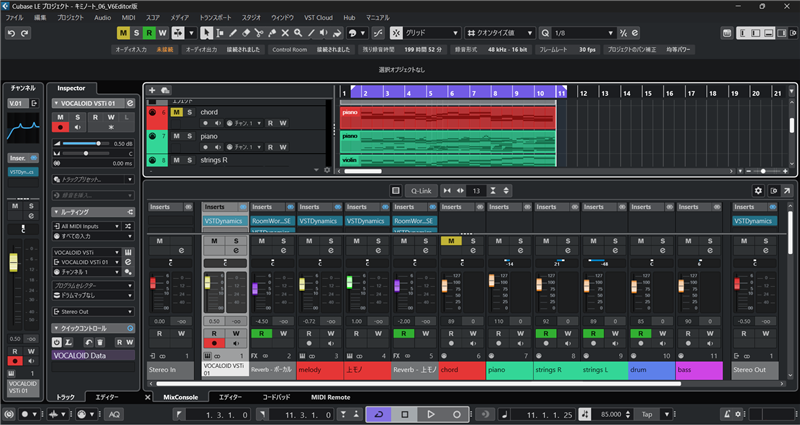Click the transport Play button
800x425 pixels.
coord(431,414)
